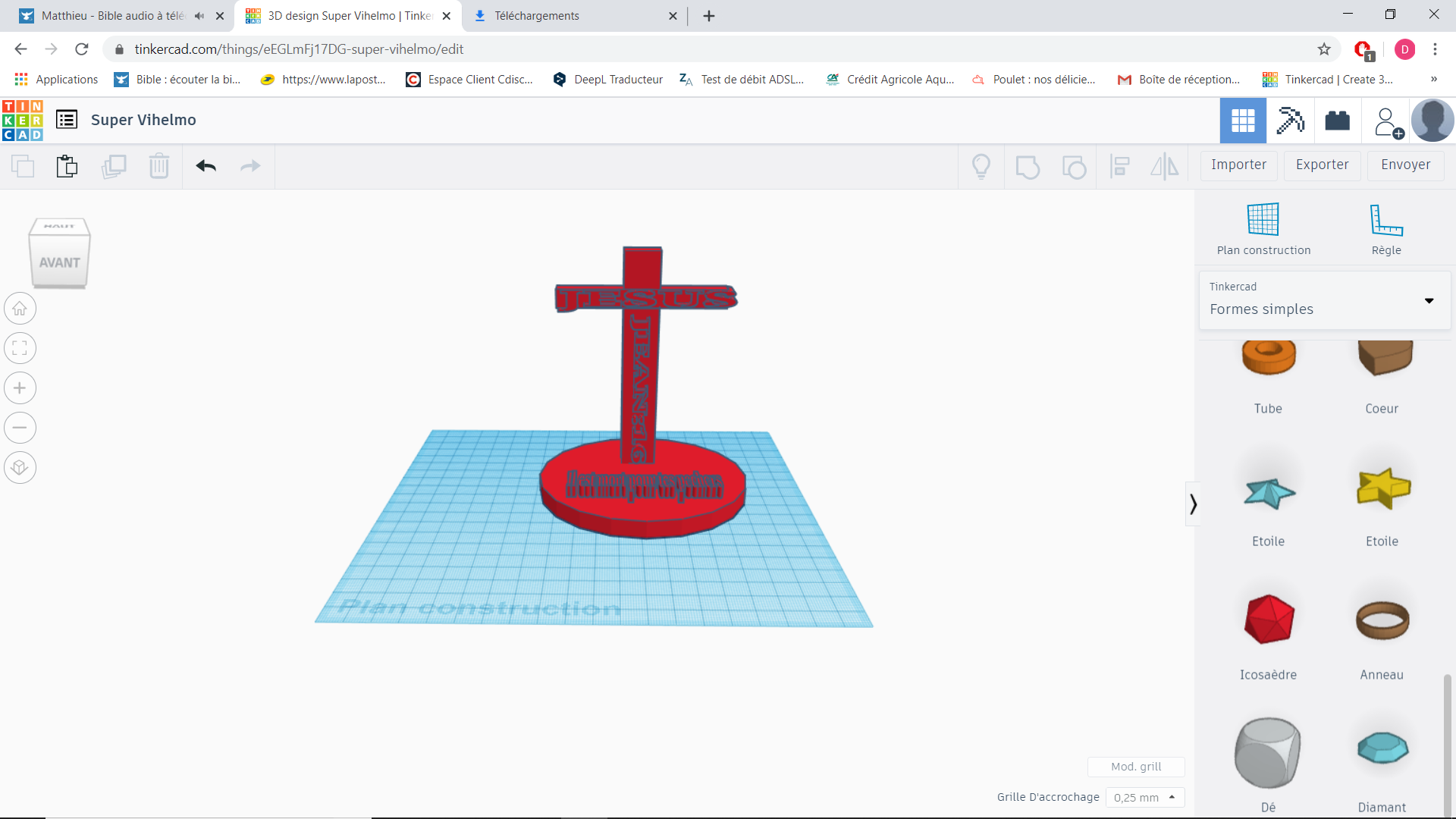Toggle Plan construction panel
Viewport: 1456px width, 819px height.
[x=1263, y=227]
